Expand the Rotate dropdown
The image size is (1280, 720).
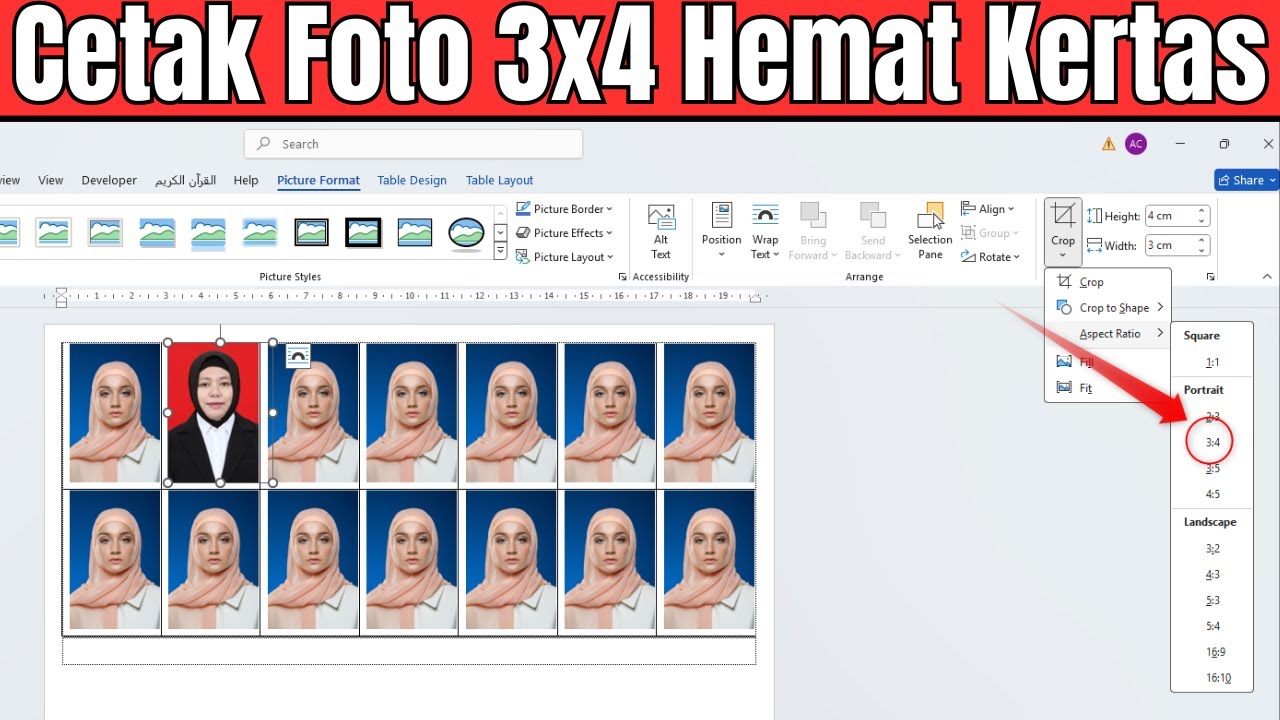click(x=991, y=257)
